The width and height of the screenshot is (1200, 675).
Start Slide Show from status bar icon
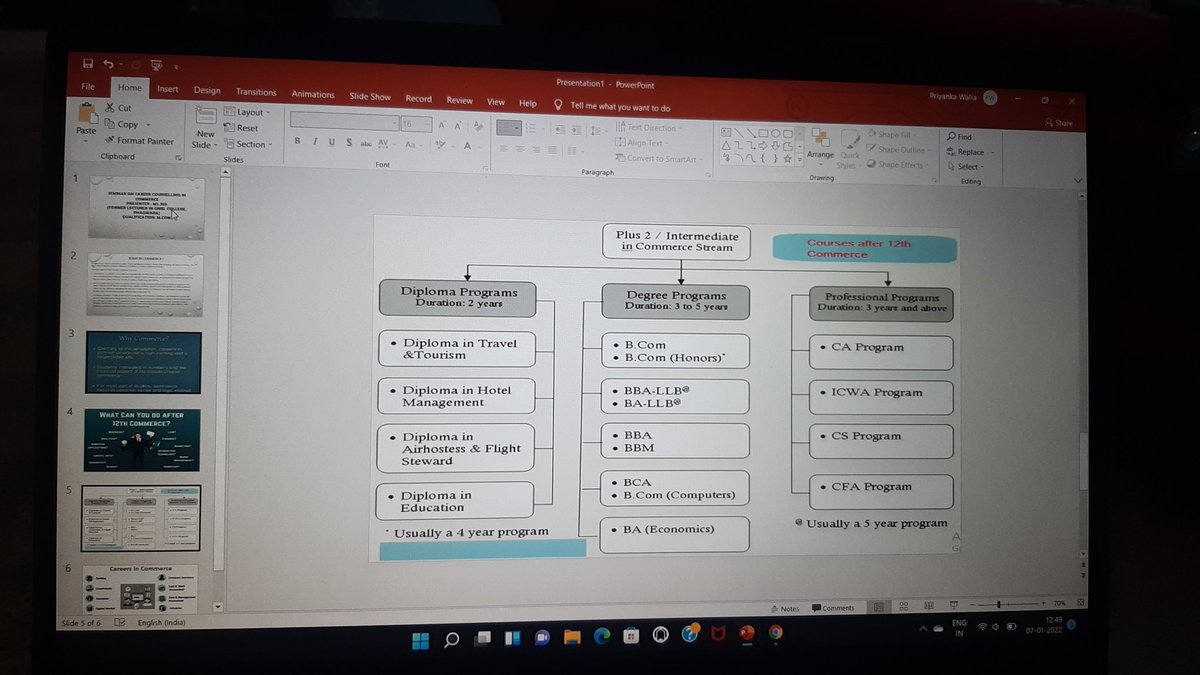(x=953, y=606)
